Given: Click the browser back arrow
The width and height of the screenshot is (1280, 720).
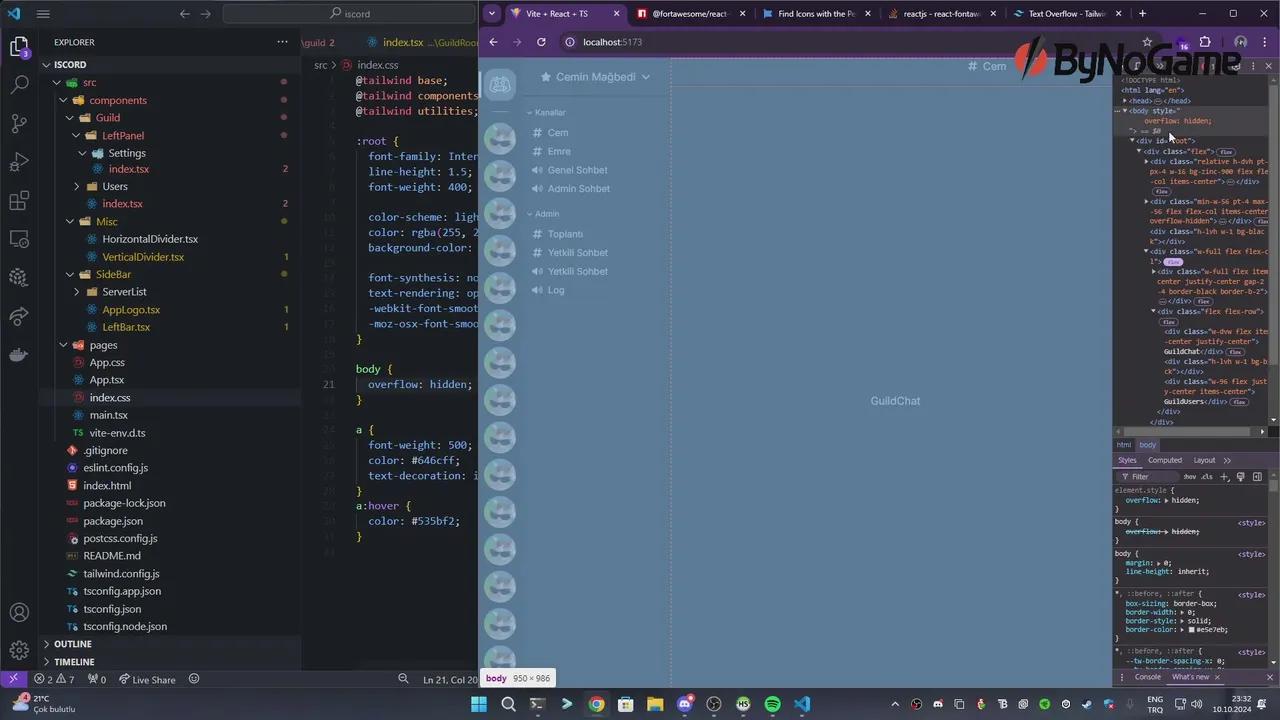Looking at the screenshot, I should click(493, 42).
